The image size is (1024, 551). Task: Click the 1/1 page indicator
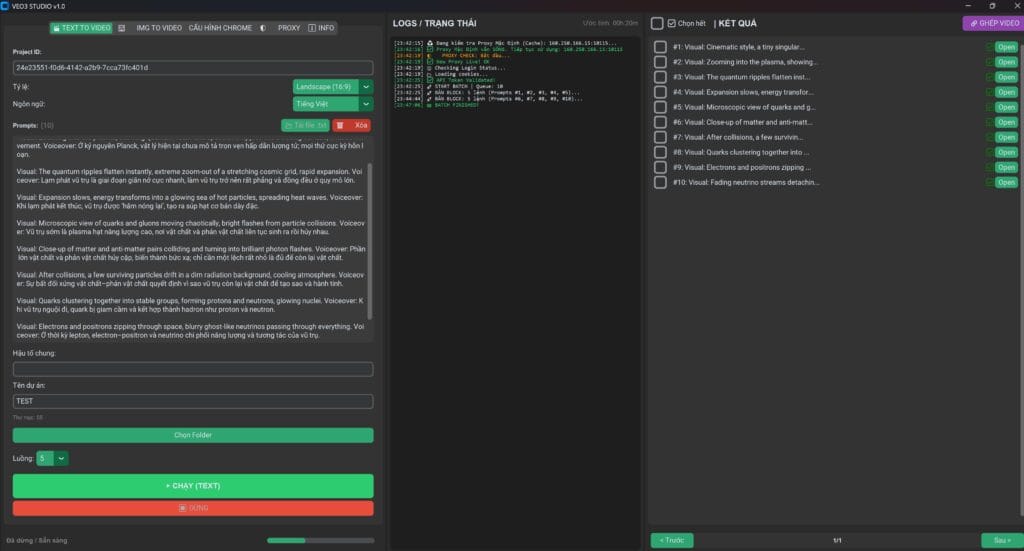837,541
